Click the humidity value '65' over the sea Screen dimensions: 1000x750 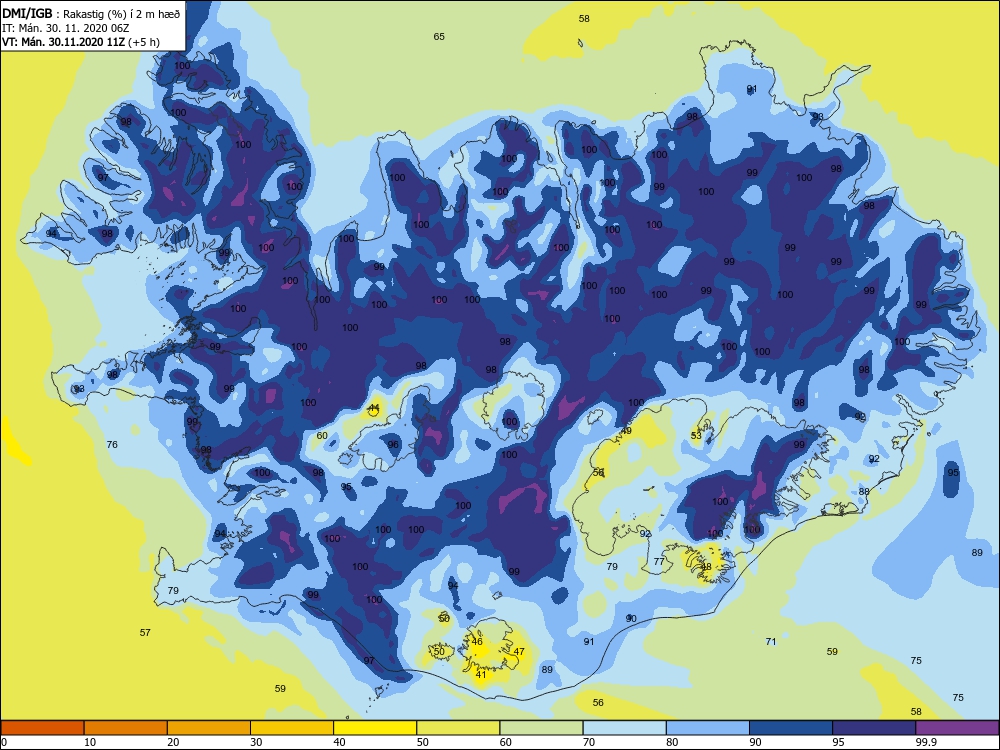439,36
